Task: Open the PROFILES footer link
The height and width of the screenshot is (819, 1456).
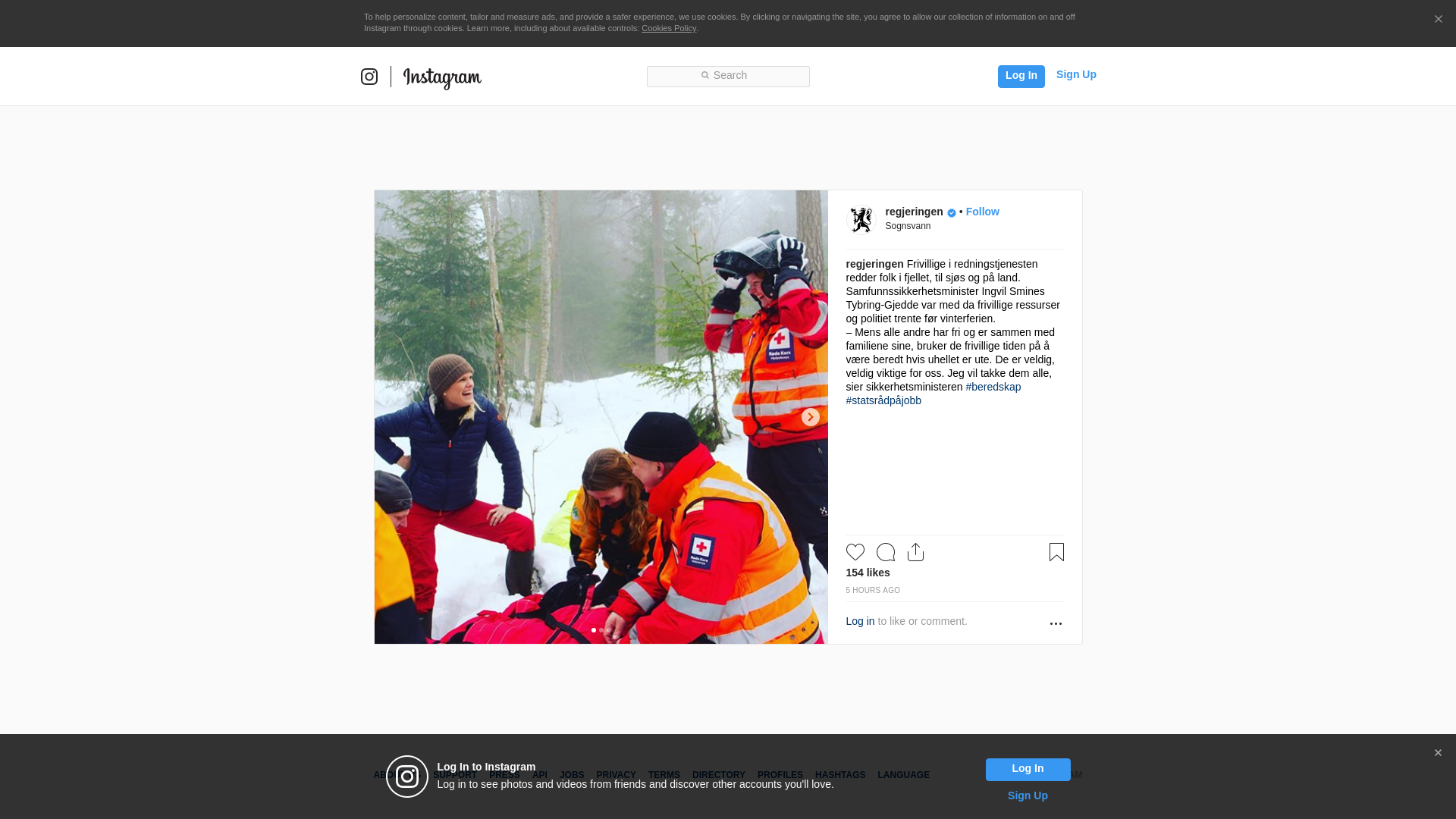Action: [x=780, y=775]
